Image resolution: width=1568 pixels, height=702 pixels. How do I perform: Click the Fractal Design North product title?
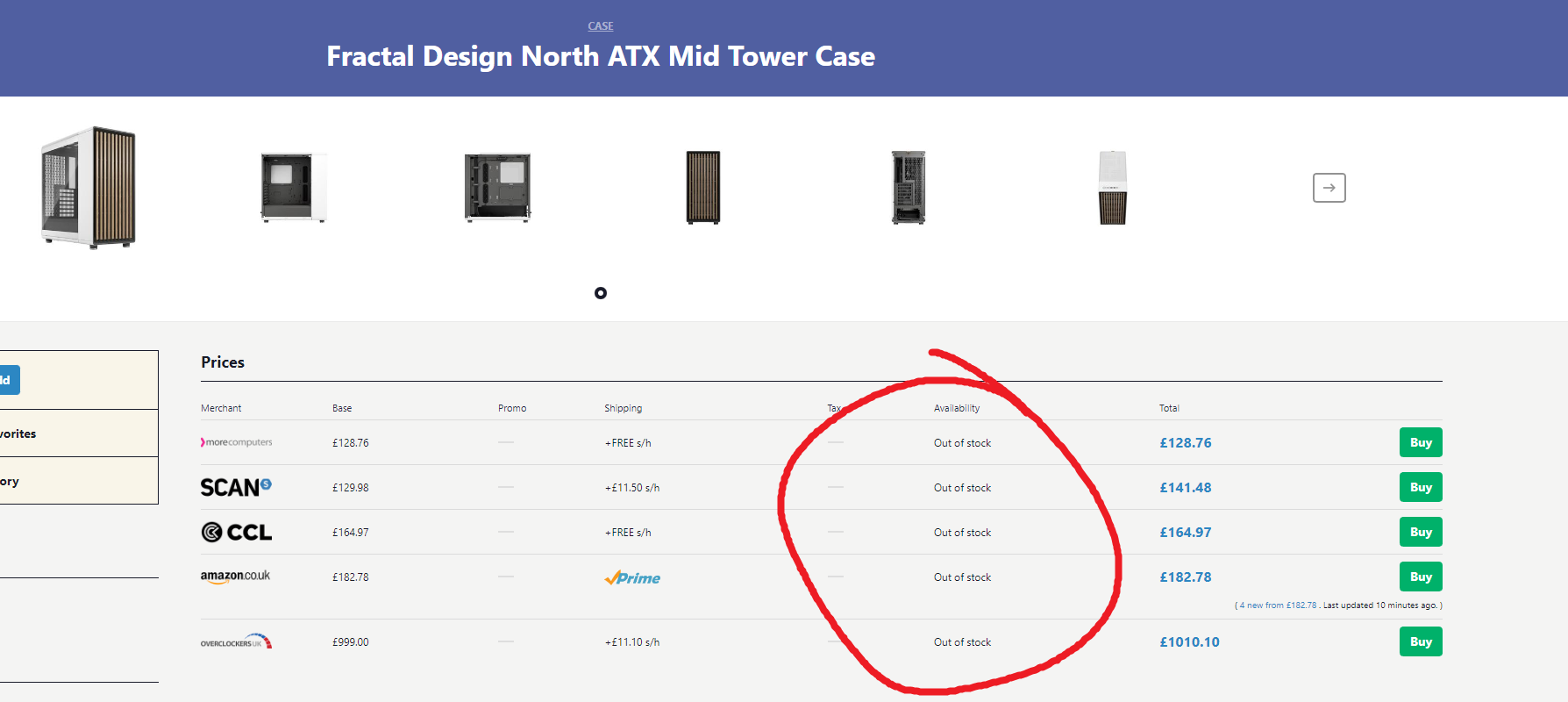pyautogui.click(x=601, y=56)
